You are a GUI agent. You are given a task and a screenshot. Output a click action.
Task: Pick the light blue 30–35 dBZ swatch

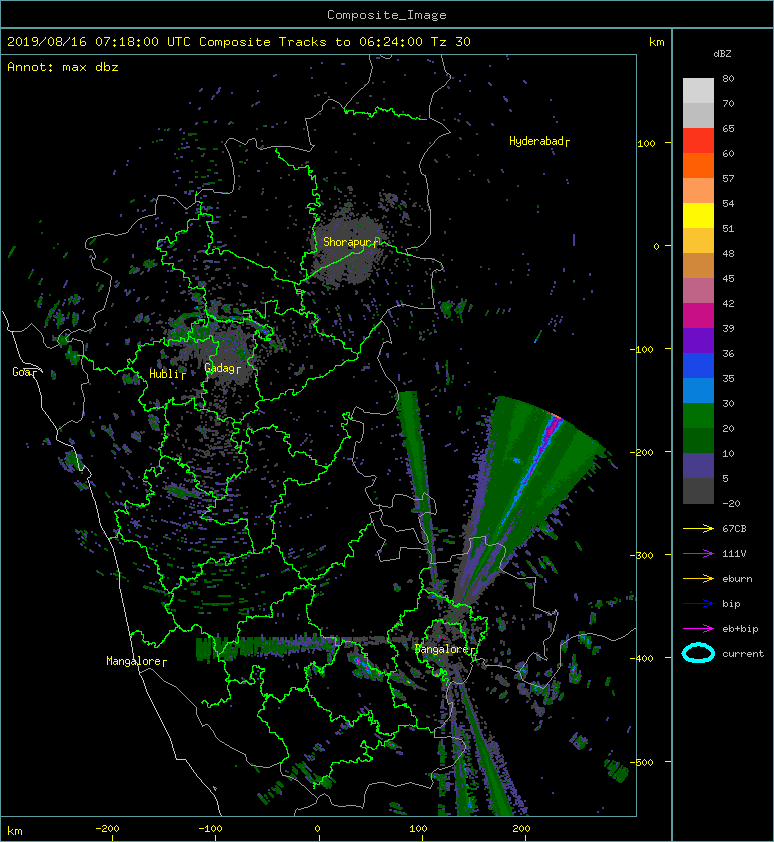[698, 390]
